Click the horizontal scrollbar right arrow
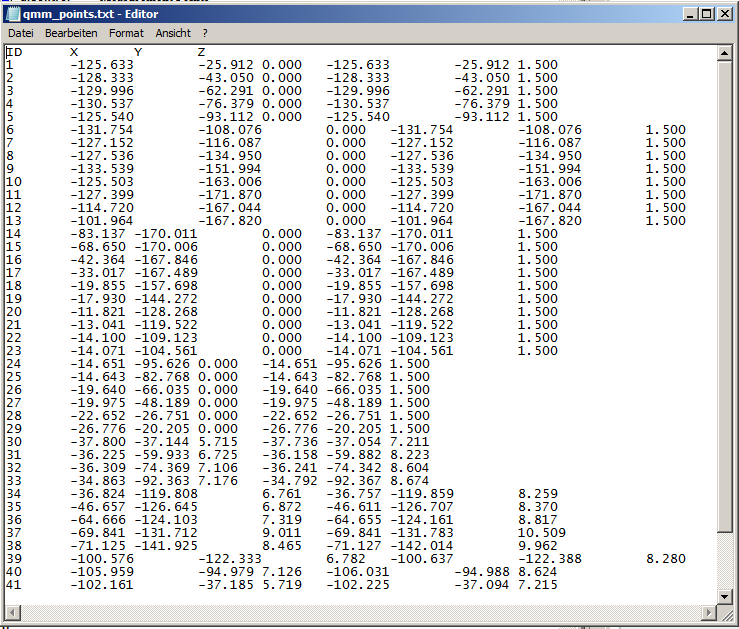Screen dimensions: 739x629 [708, 612]
